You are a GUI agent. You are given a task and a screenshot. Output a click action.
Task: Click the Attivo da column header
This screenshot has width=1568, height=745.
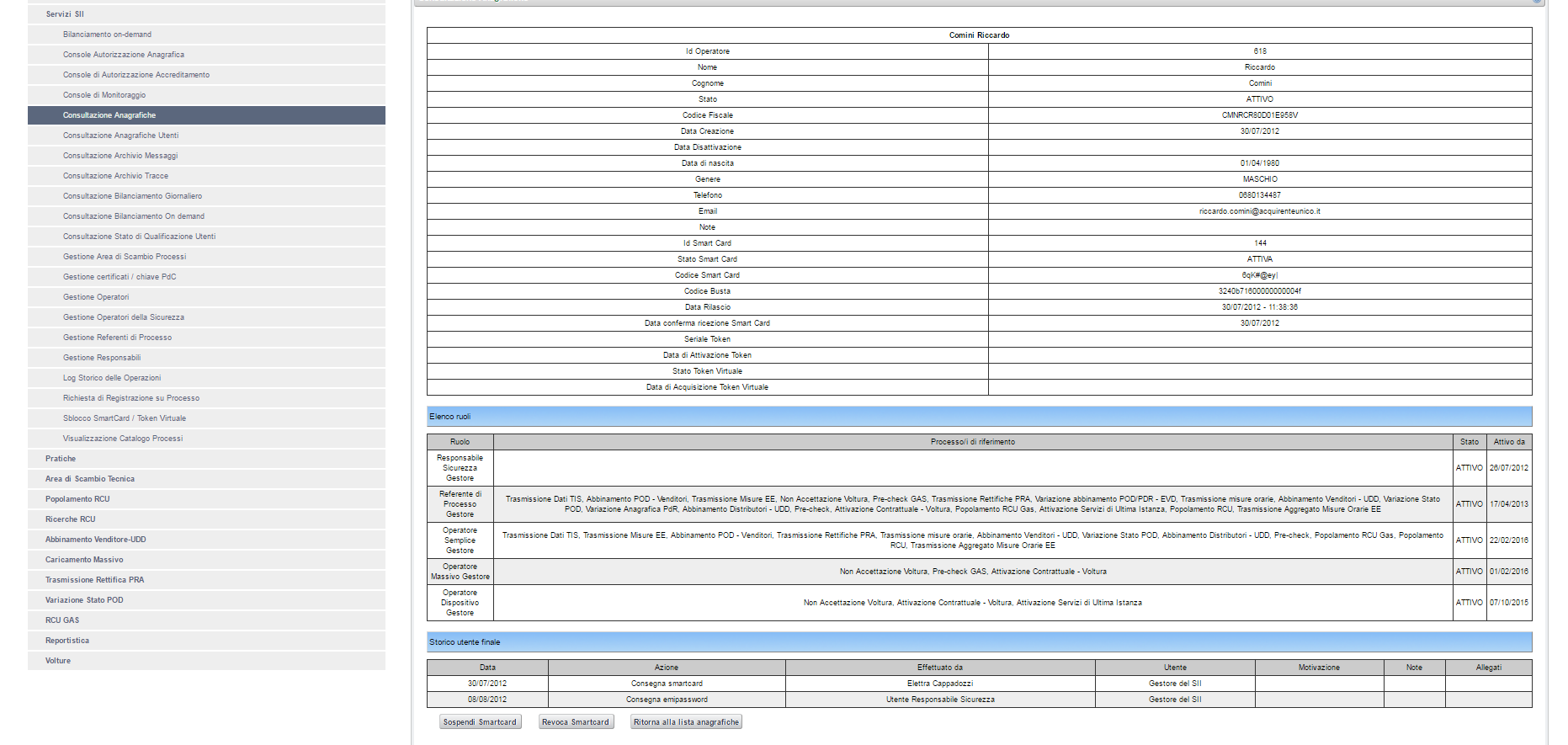coord(1509,442)
